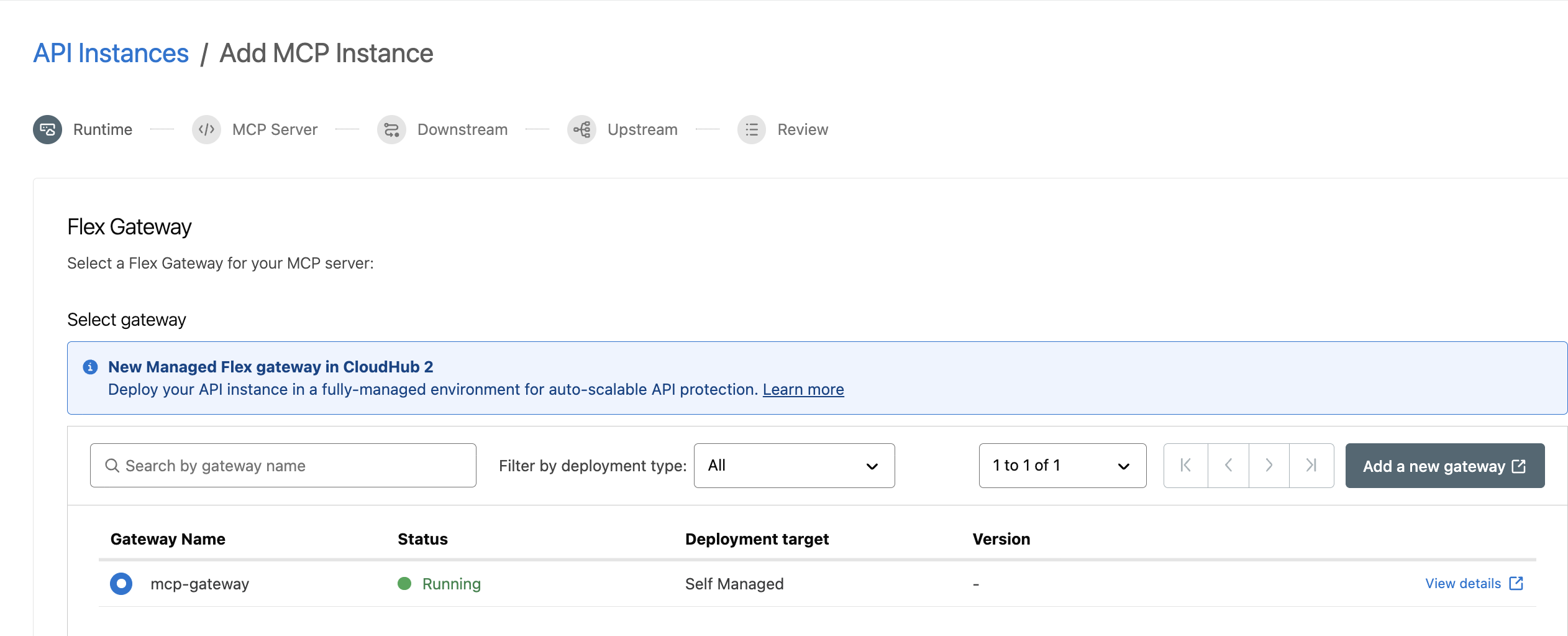Switch to the Review step
Image resolution: width=1568 pixels, height=636 pixels.
tap(803, 129)
